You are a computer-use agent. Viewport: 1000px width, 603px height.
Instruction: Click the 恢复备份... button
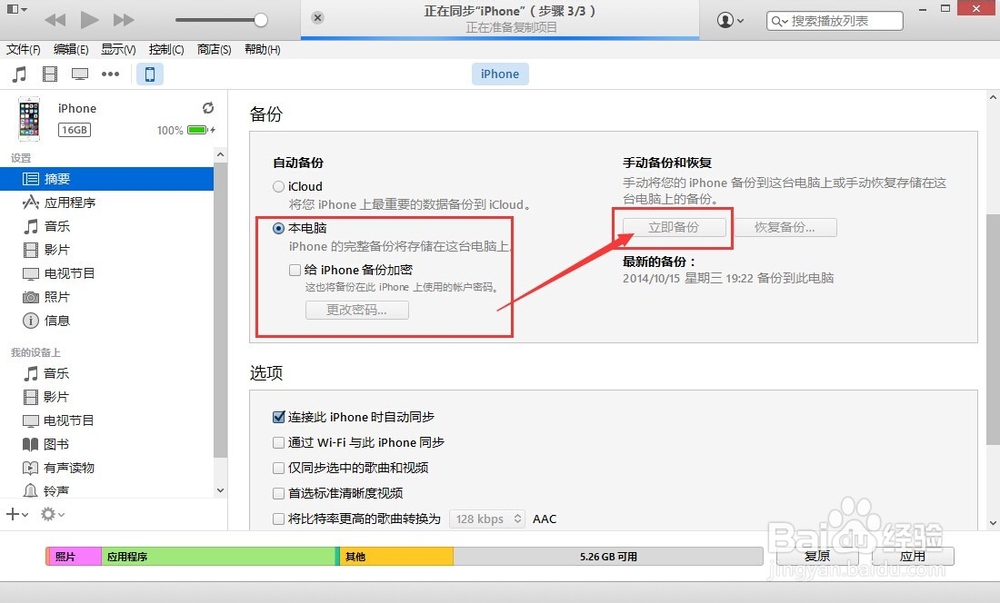pyautogui.click(x=785, y=227)
